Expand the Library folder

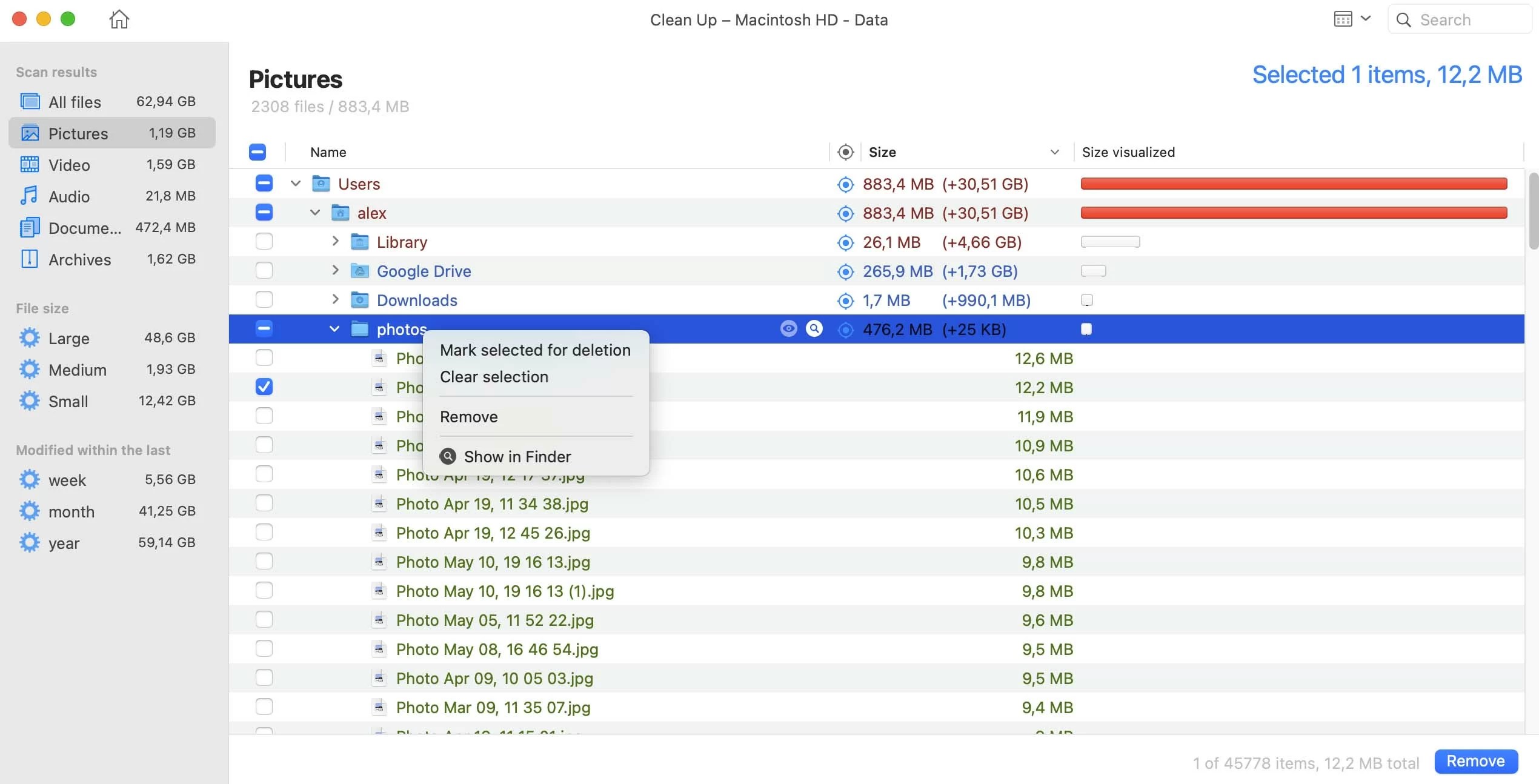point(335,241)
